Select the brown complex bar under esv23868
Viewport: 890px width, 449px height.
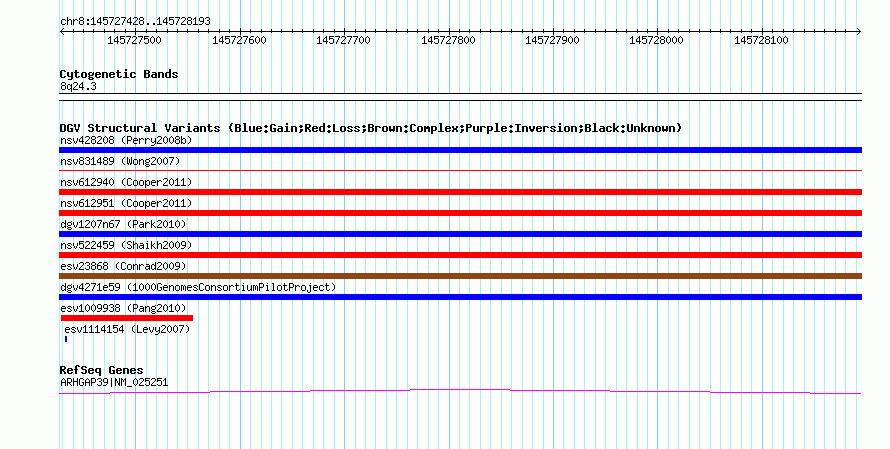[x=460, y=276]
